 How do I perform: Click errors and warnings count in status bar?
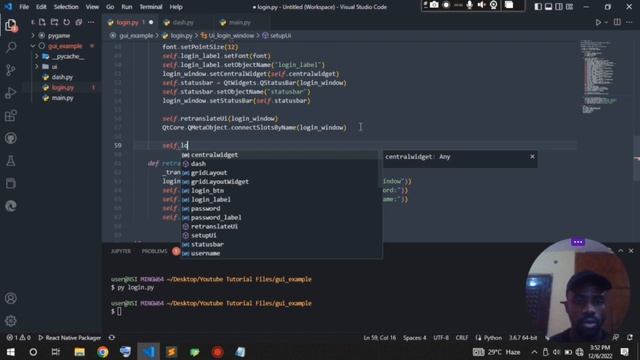click(x=18, y=338)
